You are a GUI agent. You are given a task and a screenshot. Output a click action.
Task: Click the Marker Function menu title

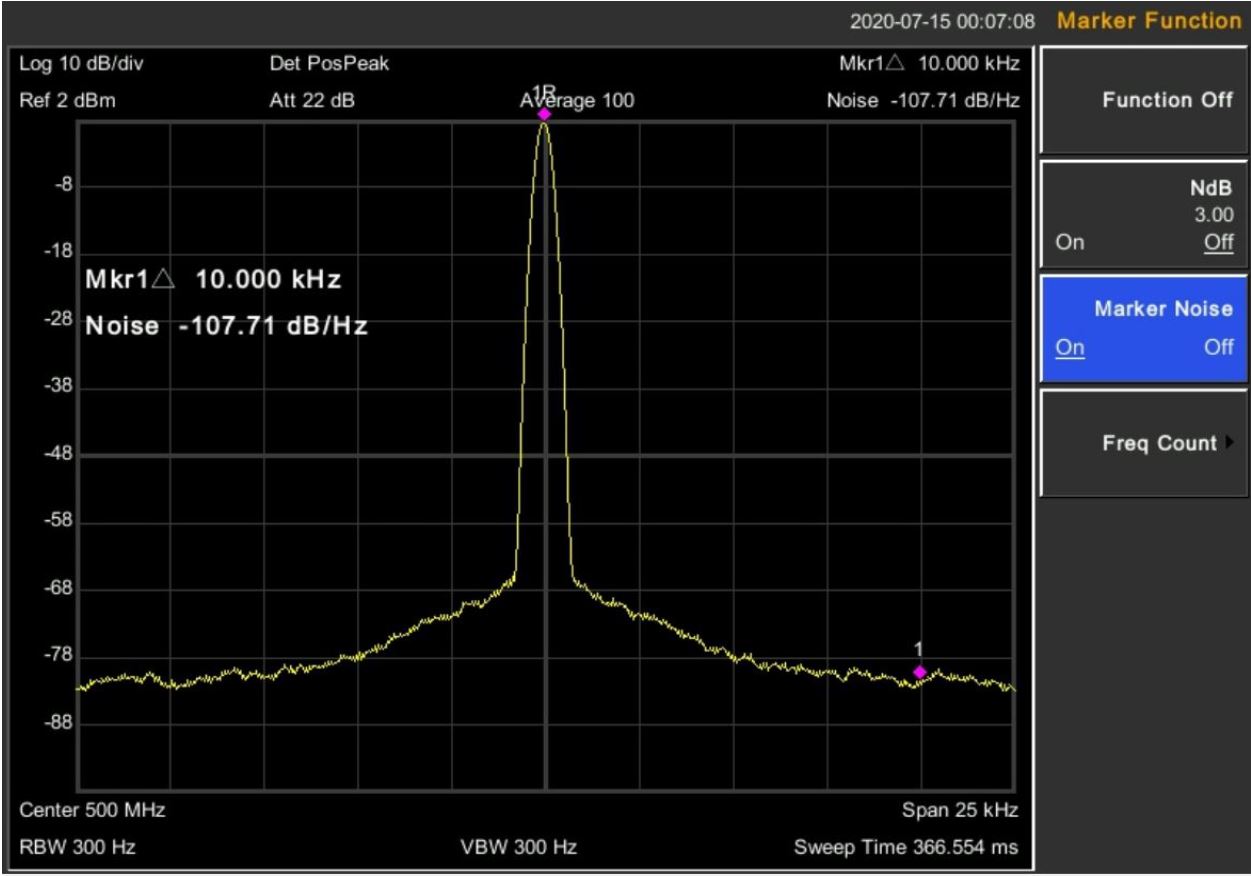[1147, 21]
